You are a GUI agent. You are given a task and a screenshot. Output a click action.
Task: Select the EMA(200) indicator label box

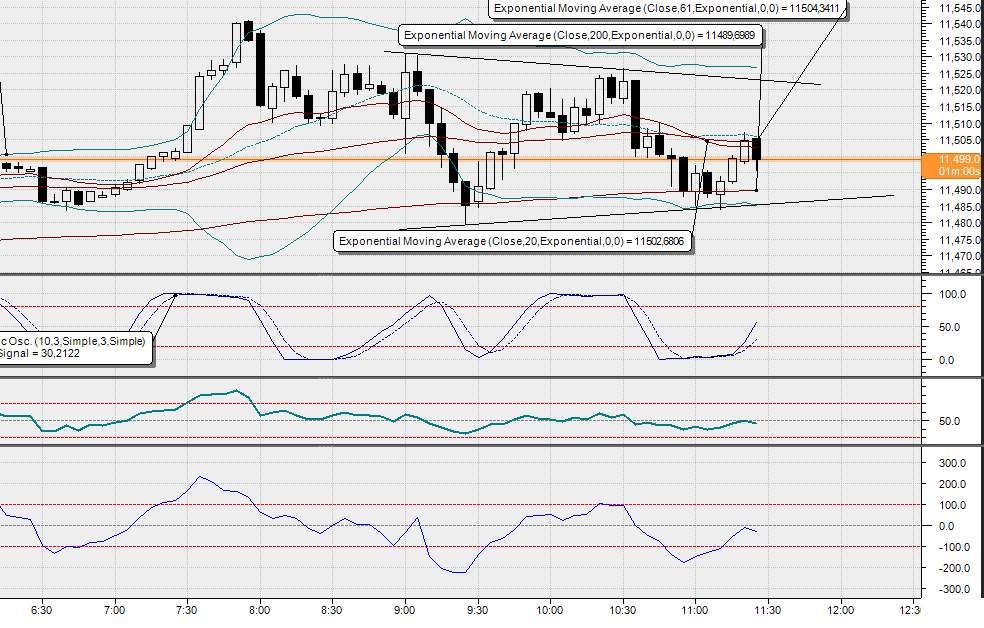tap(580, 34)
